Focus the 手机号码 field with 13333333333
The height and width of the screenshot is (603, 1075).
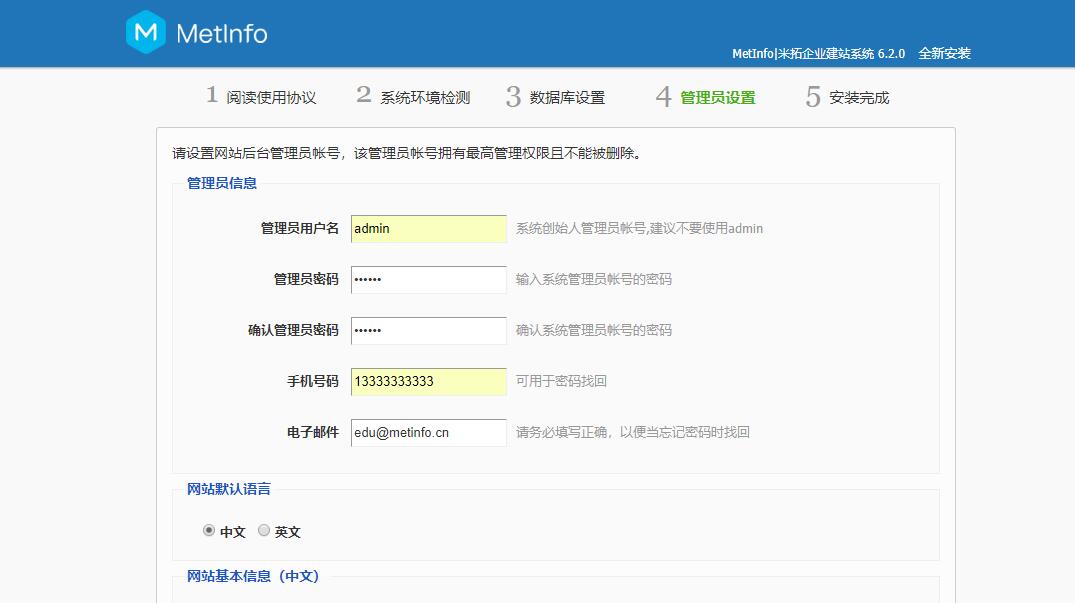pos(428,382)
